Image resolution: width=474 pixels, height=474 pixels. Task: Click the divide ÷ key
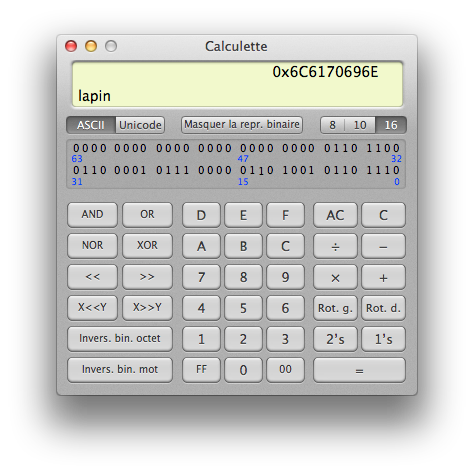pos(335,246)
